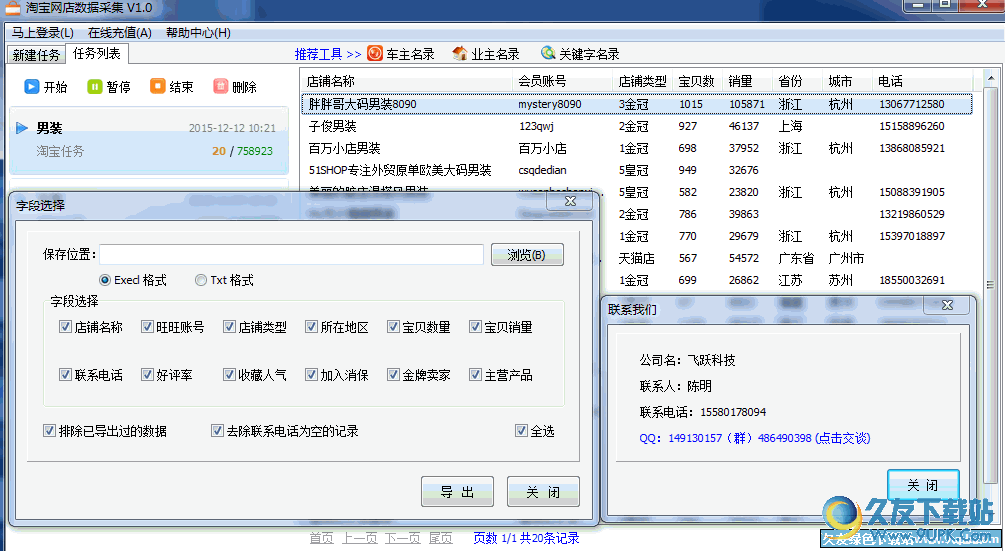Toggle the 金牌卖家 field checkbox
The width and height of the screenshot is (1005, 551).
[393, 375]
